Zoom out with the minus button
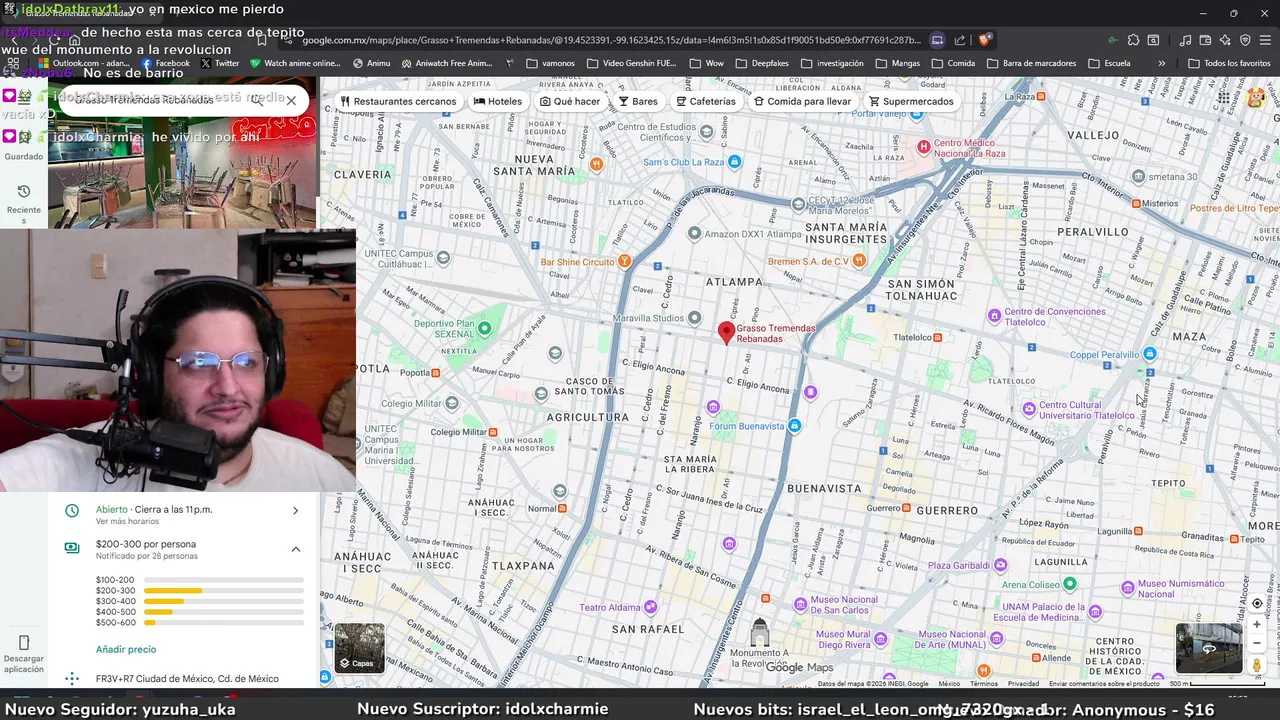The height and width of the screenshot is (720, 1280). 1257,644
